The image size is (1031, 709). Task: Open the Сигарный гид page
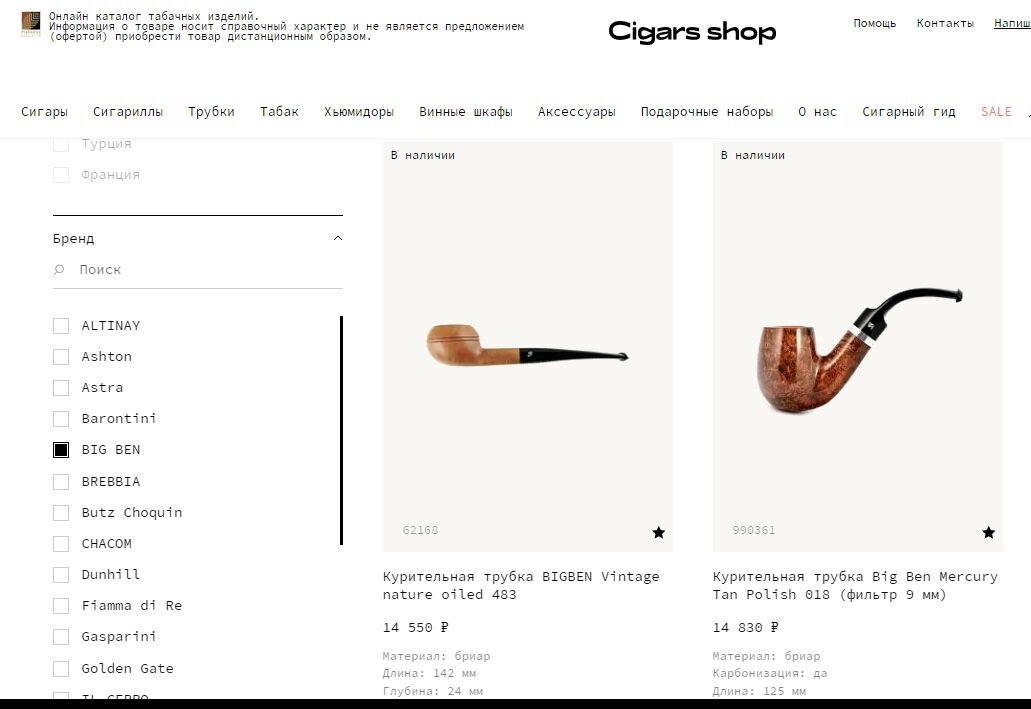coord(909,112)
